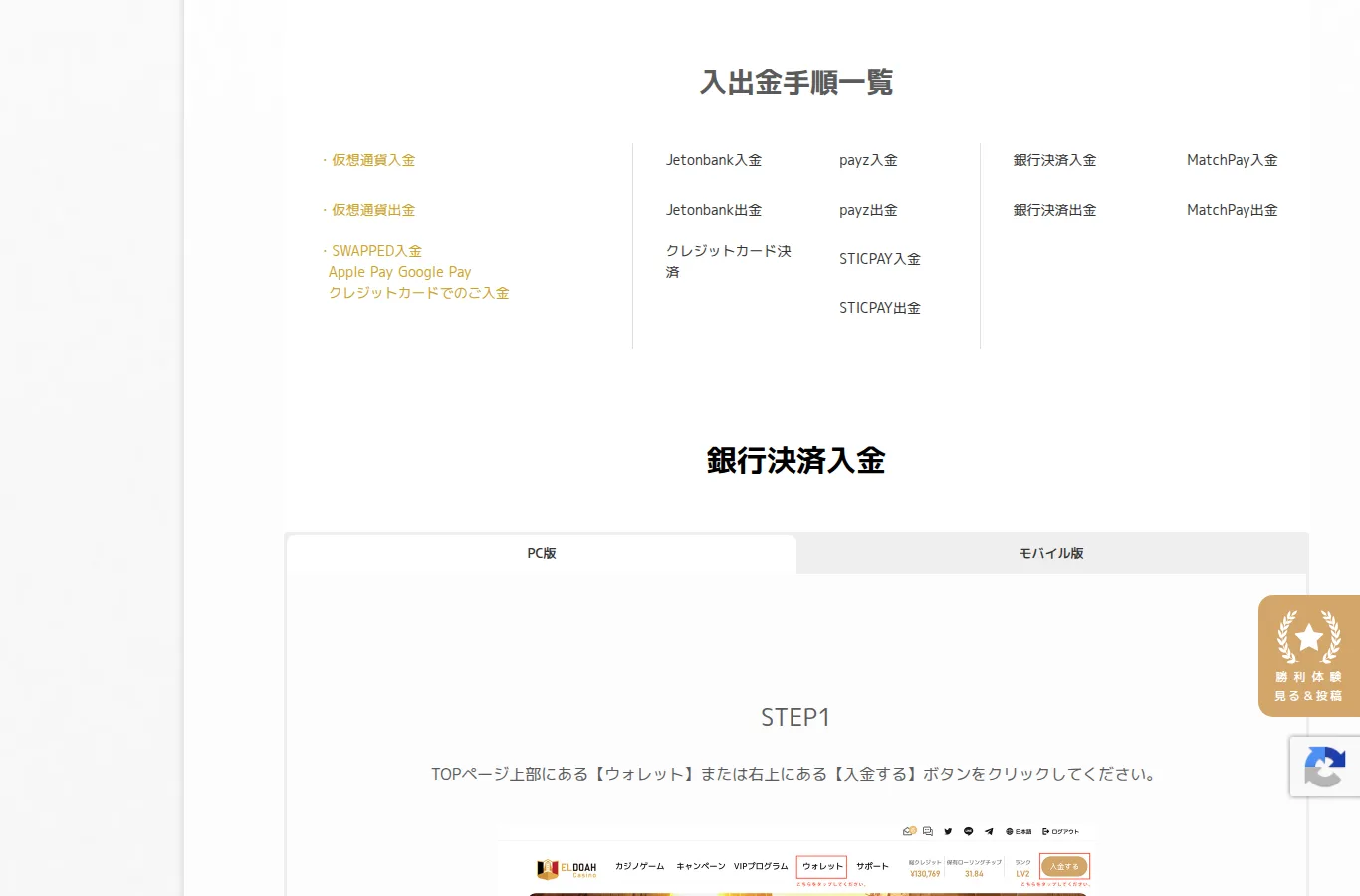1360x896 pixels.
Task: Open the 勝利体験 見る＆投稿 floating badge
Action: pos(1308,656)
